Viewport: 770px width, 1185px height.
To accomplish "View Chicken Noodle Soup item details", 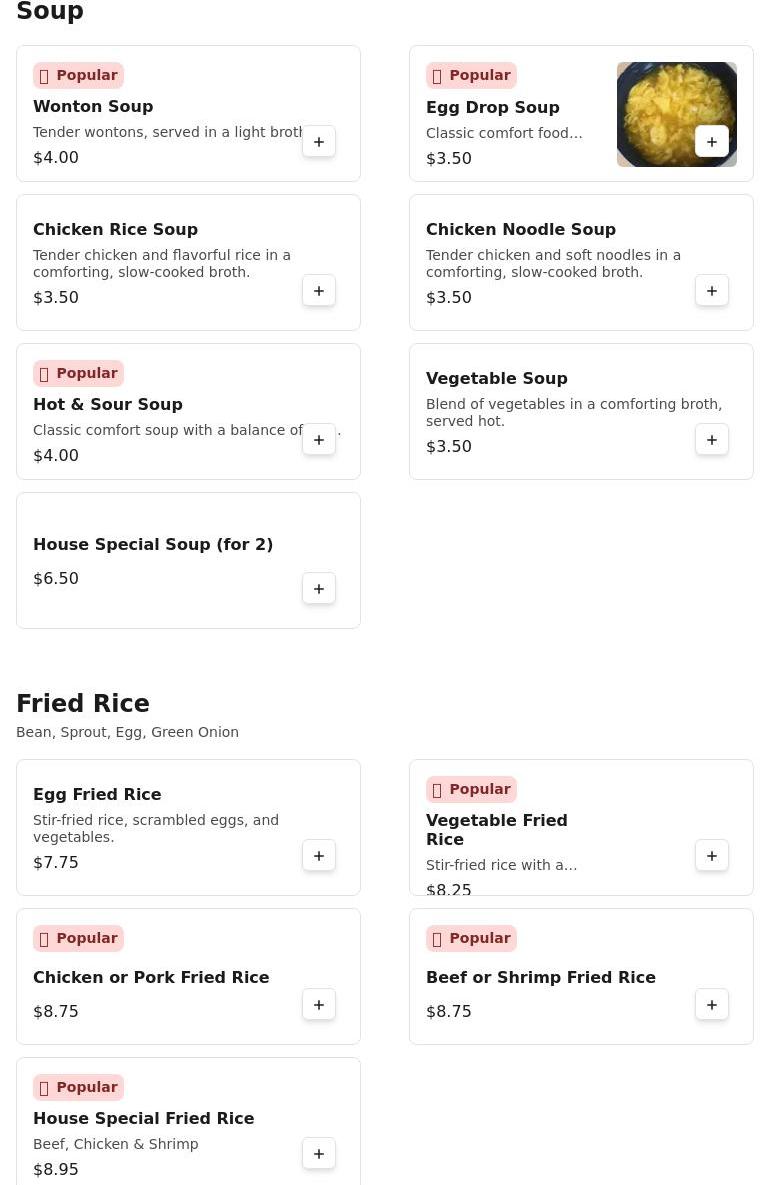I will pyautogui.click(x=520, y=230).
